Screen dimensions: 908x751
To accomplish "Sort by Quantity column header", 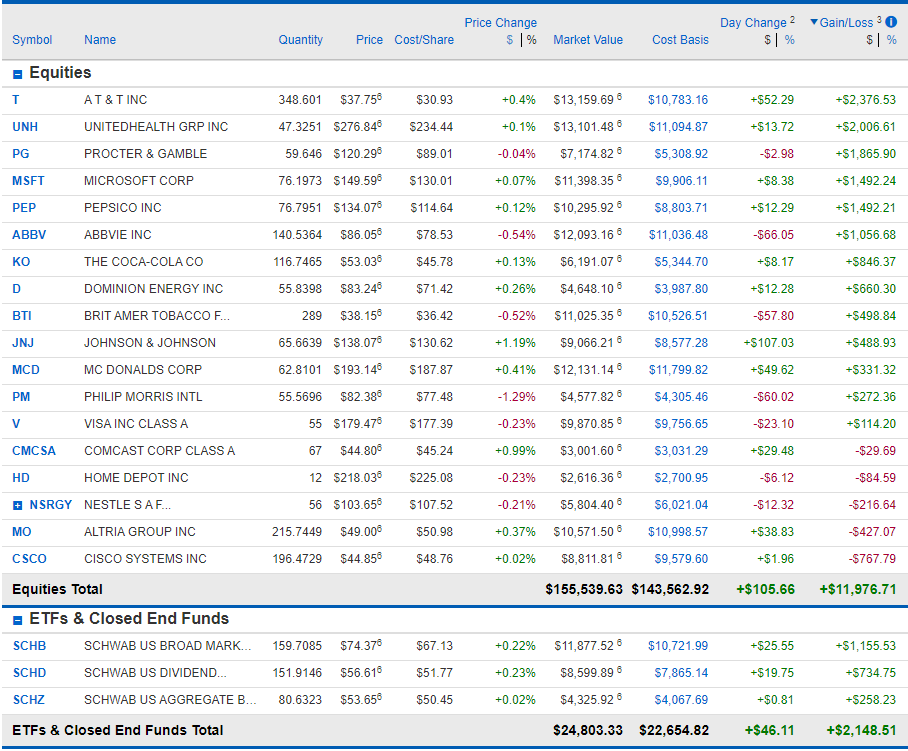I will coord(300,40).
